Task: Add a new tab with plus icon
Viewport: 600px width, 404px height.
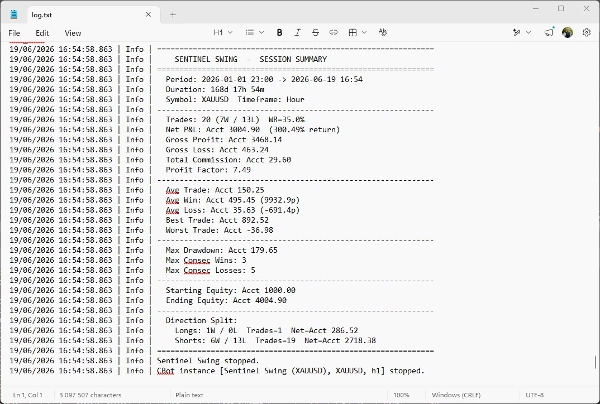Action: (x=173, y=15)
